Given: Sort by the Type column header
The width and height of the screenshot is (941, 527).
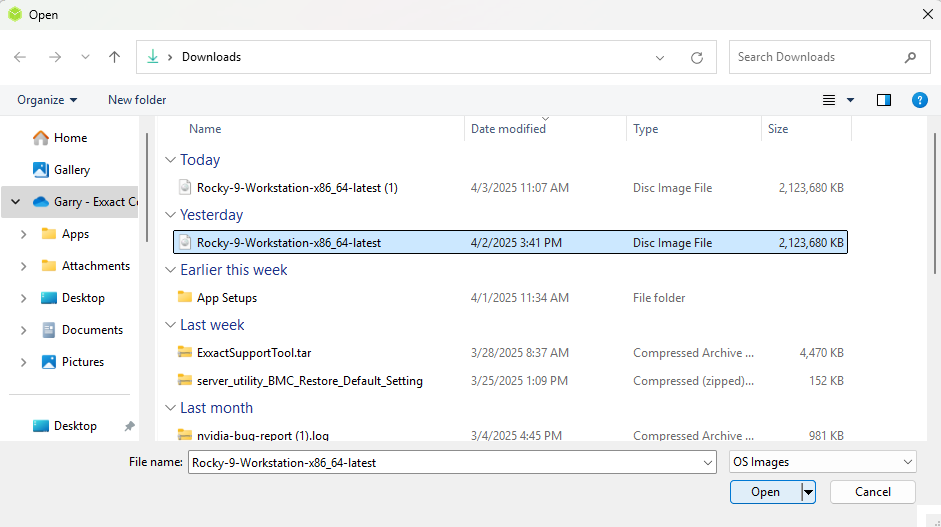Looking at the screenshot, I should [645, 129].
